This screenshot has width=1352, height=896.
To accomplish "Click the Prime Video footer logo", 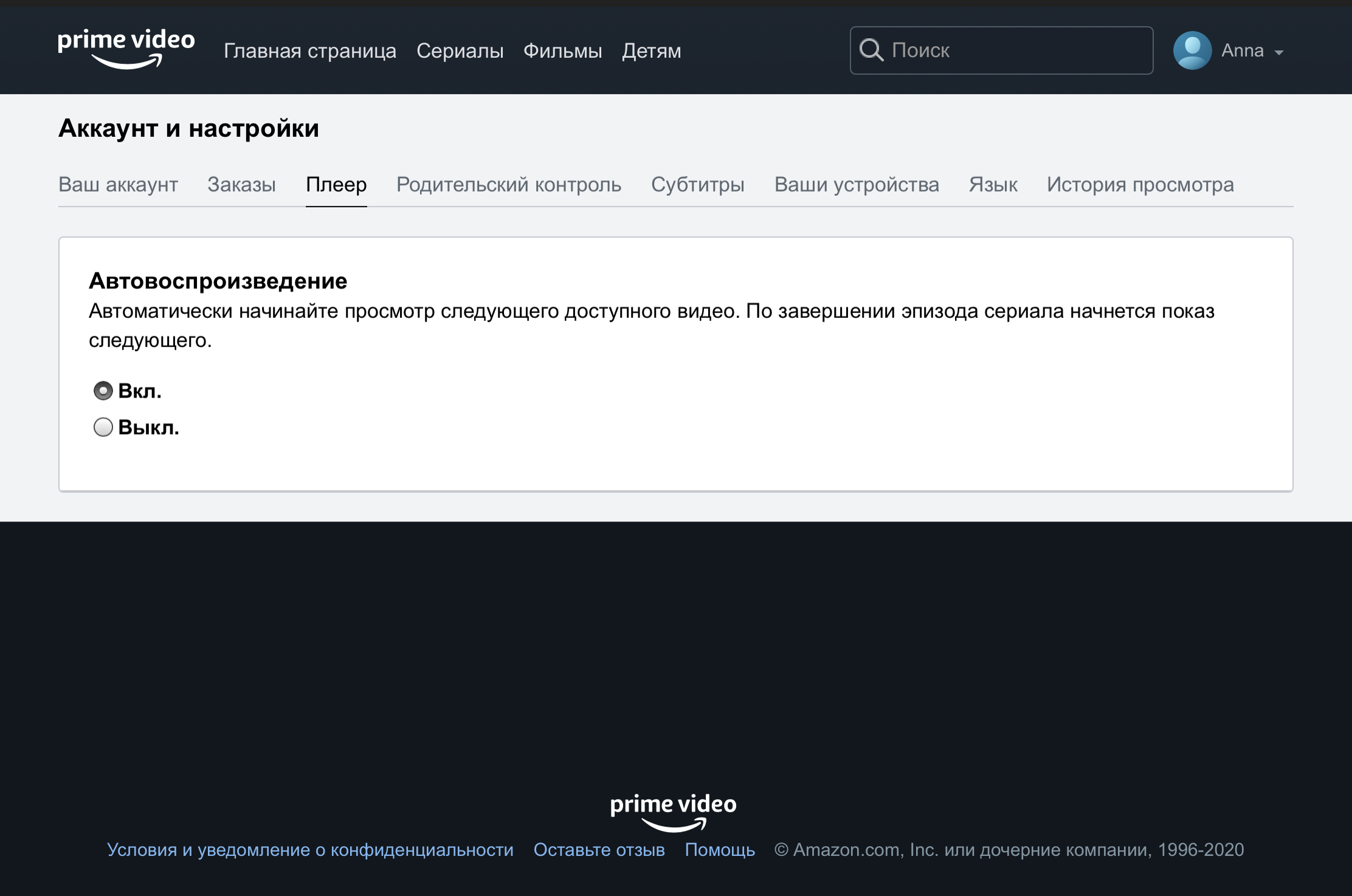I will coord(673,812).
